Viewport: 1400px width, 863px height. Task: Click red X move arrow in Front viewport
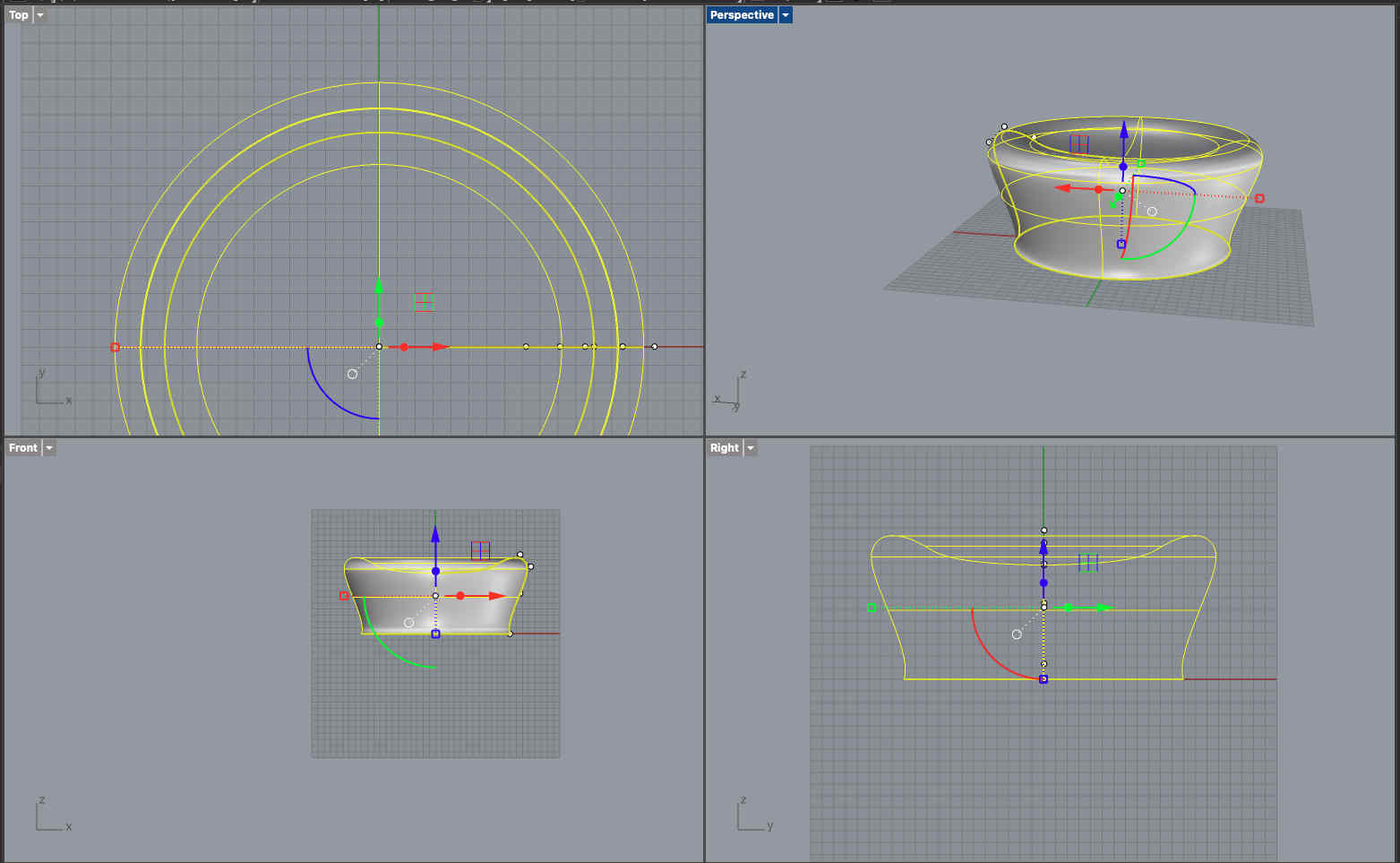click(497, 596)
